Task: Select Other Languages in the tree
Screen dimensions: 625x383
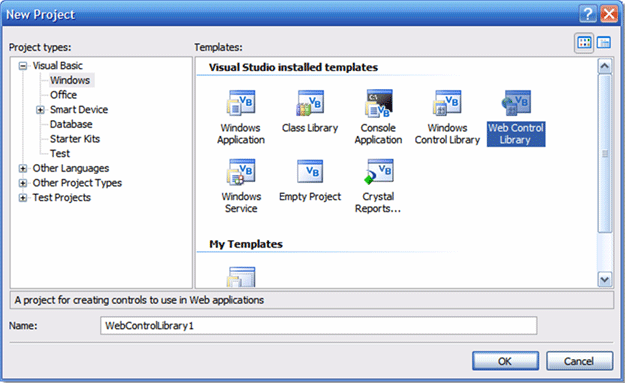Action: (71, 168)
